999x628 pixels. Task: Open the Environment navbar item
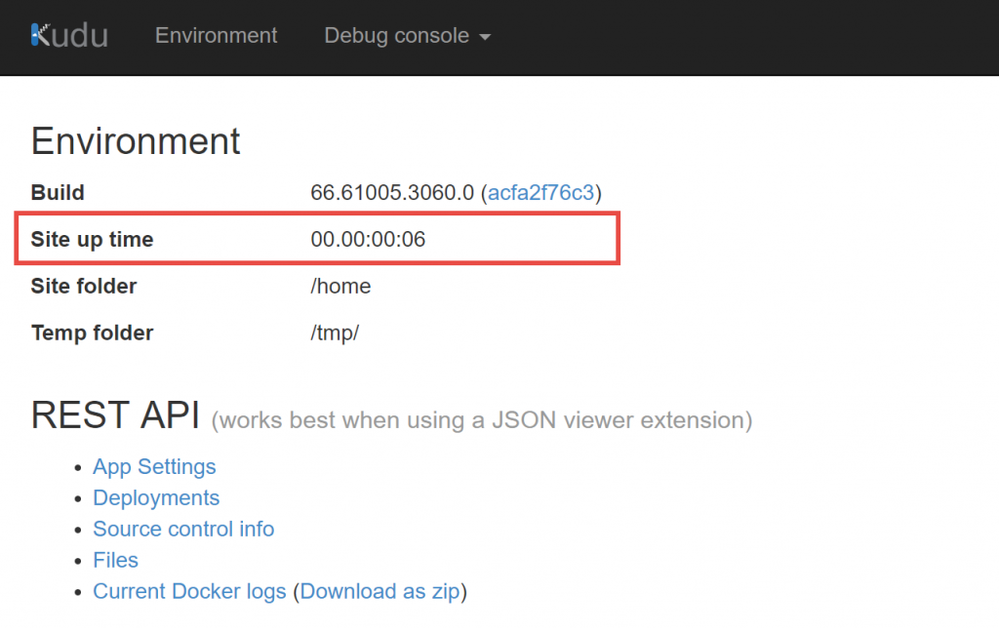(x=216, y=36)
